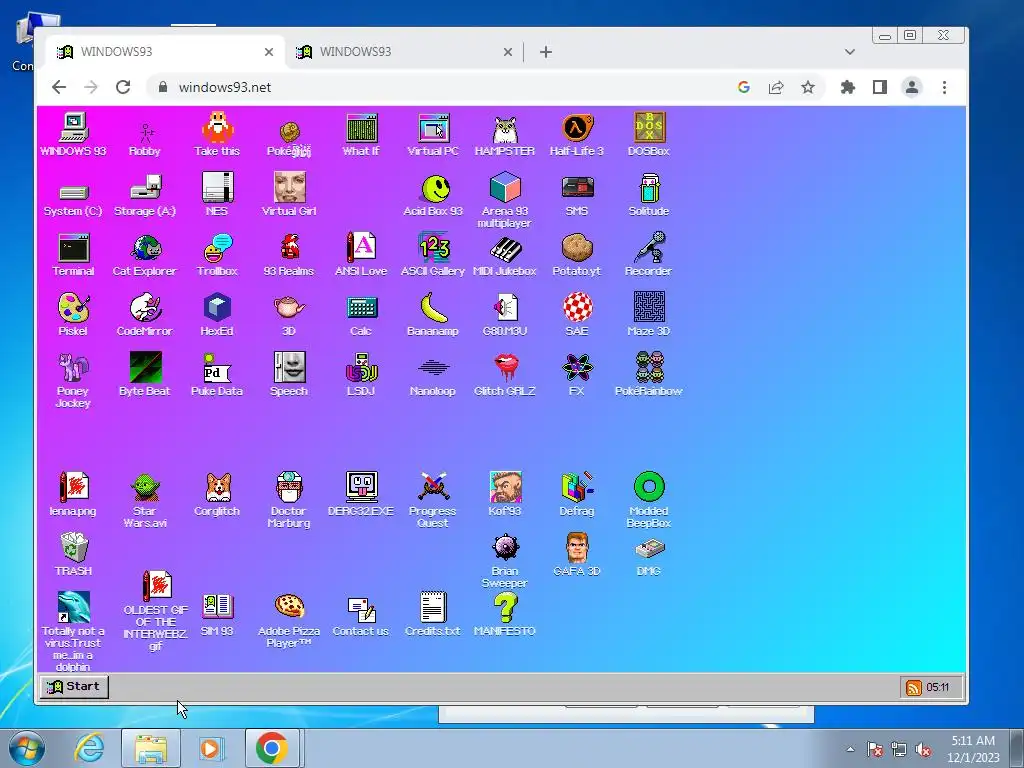Open the Credits.txt file icon
This screenshot has width=1024, height=768.
click(433, 607)
